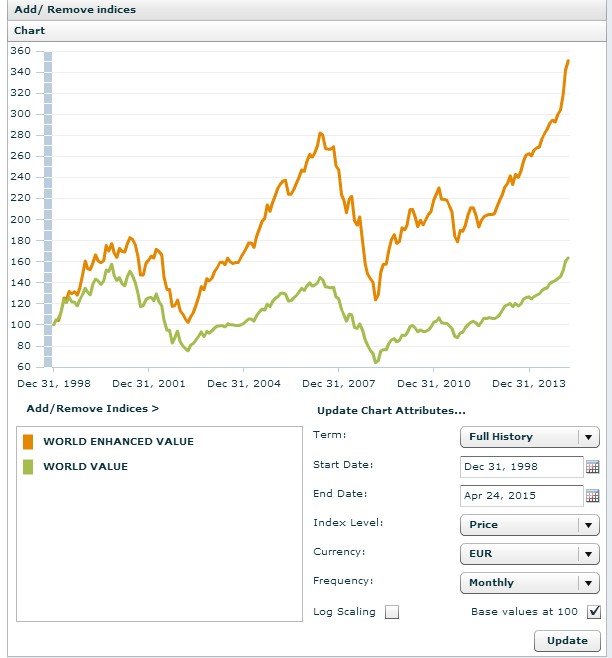Open the End Date calendar picker icon
Image resolution: width=612 pixels, height=658 pixels.
pyautogui.click(x=592, y=496)
